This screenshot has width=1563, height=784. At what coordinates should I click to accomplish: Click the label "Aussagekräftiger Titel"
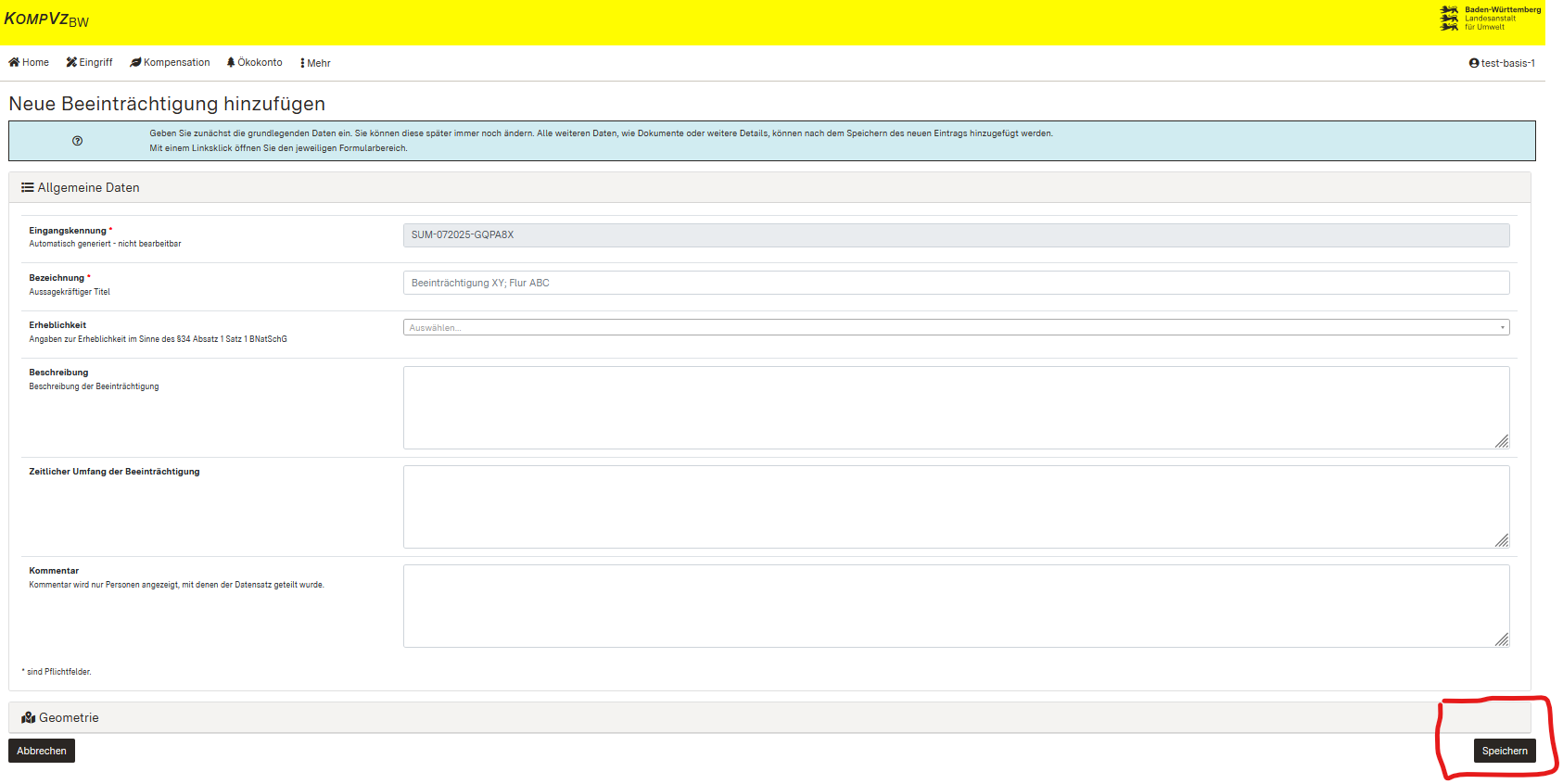click(x=70, y=292)
